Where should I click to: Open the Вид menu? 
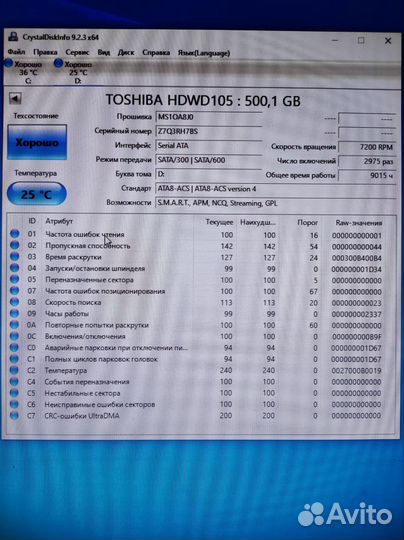(103, 52)
